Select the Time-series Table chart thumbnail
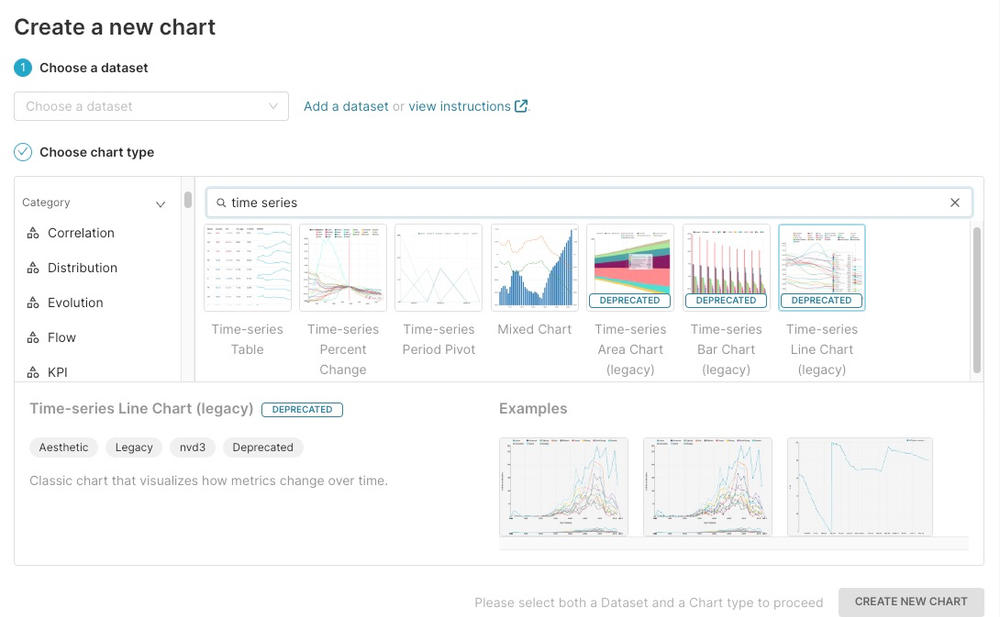The image size is (1000, 617). point(247,267)
